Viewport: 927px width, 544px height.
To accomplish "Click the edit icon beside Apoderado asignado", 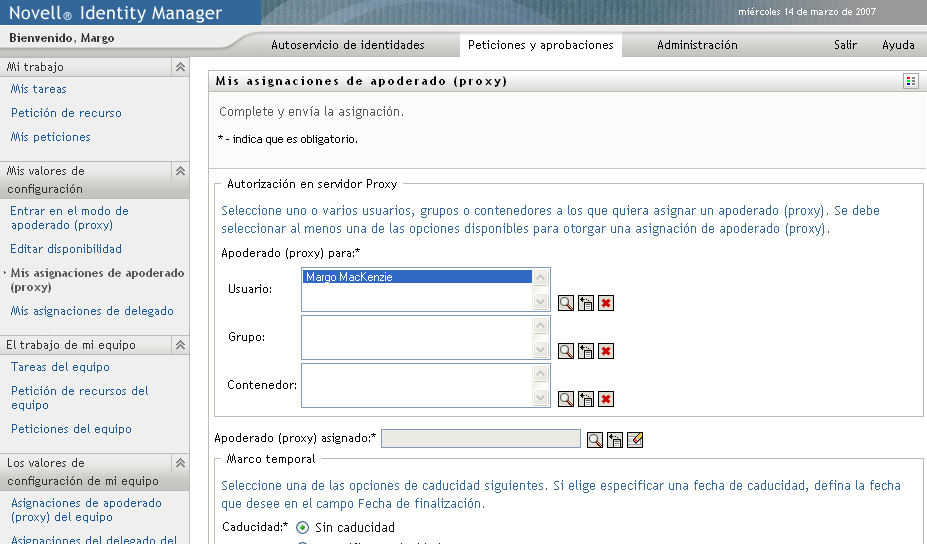I will [635, 440].
